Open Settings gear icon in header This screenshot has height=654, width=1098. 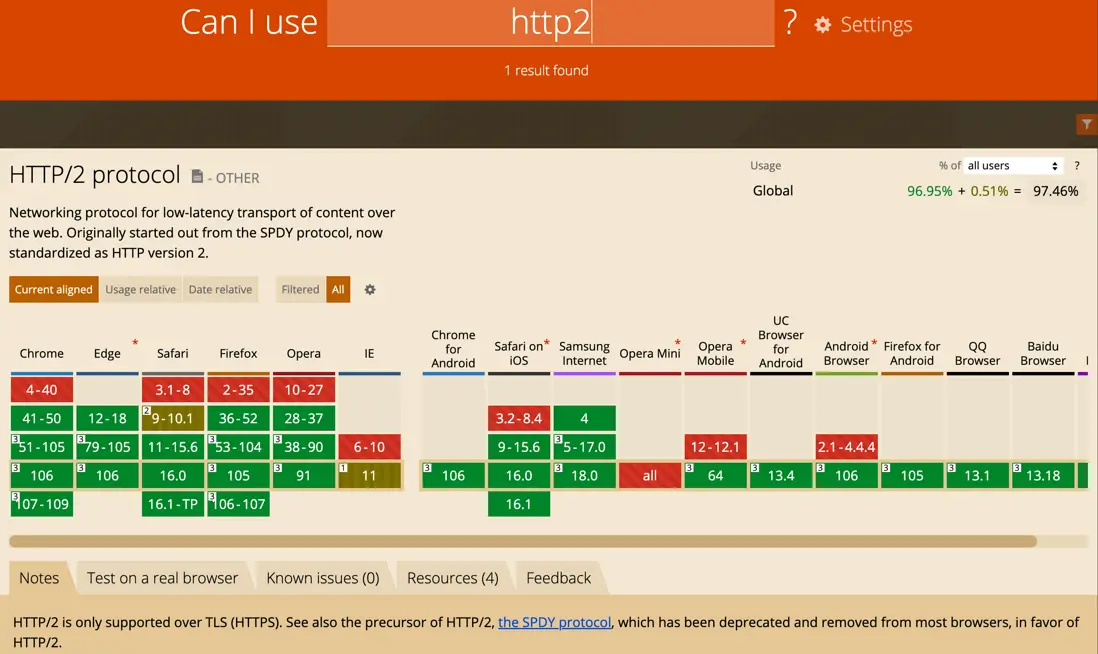(x=823, y=25)
